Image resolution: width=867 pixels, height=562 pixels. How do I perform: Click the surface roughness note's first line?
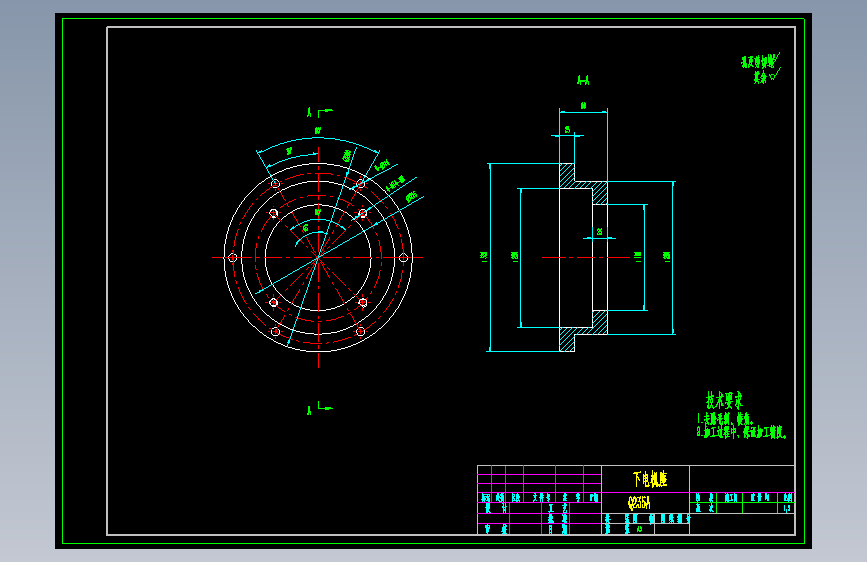coord(760,61)
